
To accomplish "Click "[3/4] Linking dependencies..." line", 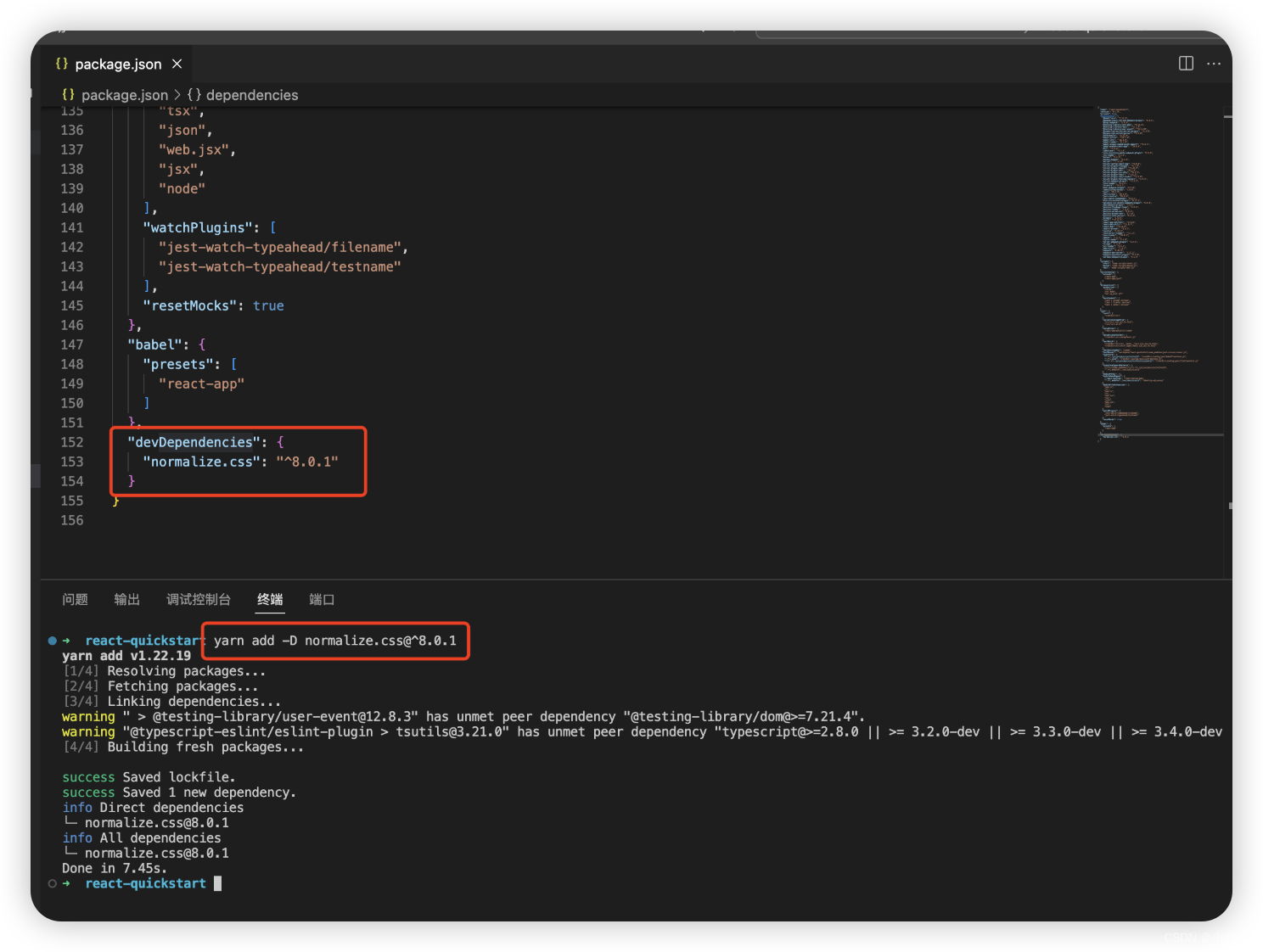I will point(171,702).
